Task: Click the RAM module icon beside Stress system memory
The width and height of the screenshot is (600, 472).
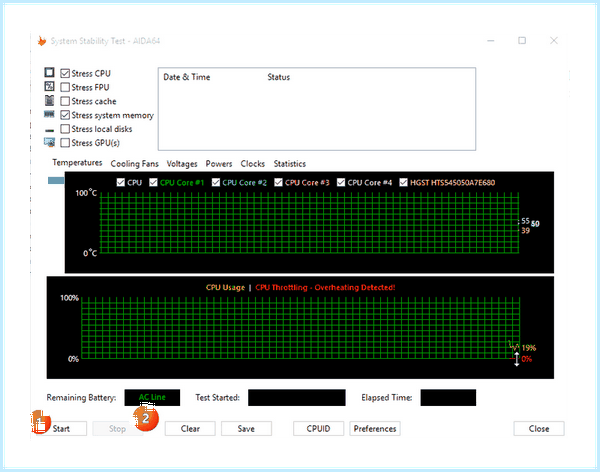Action: 49,114
